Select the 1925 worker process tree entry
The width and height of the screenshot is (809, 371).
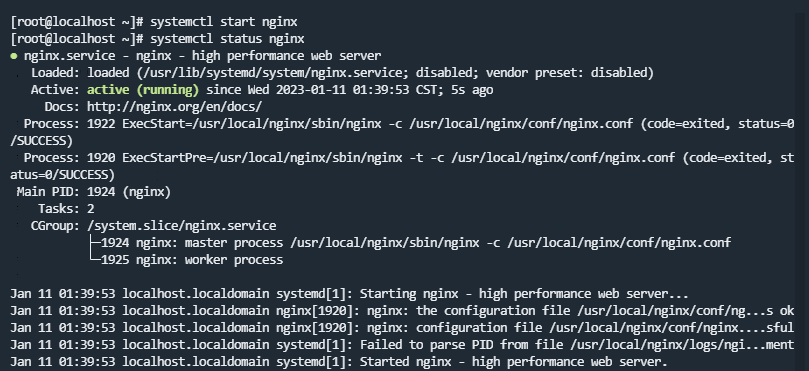pos(186,260)
